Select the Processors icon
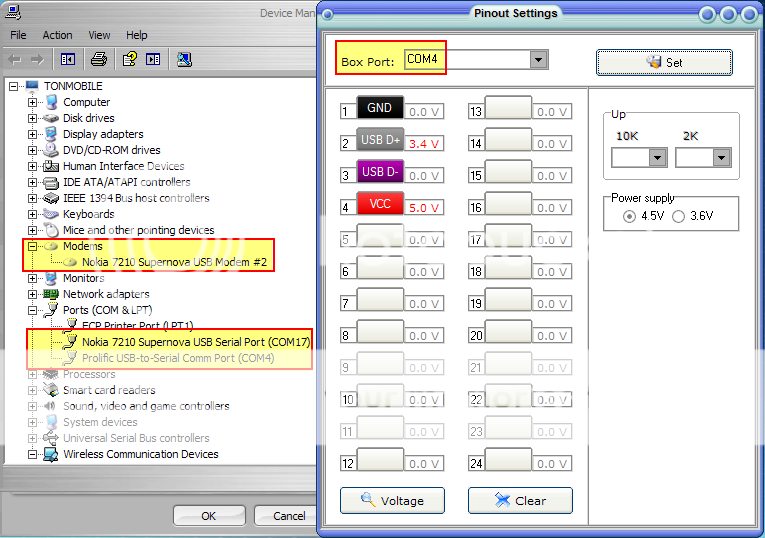Image resolution: width=765 pixels, height=538 pixels. (51, 374)
